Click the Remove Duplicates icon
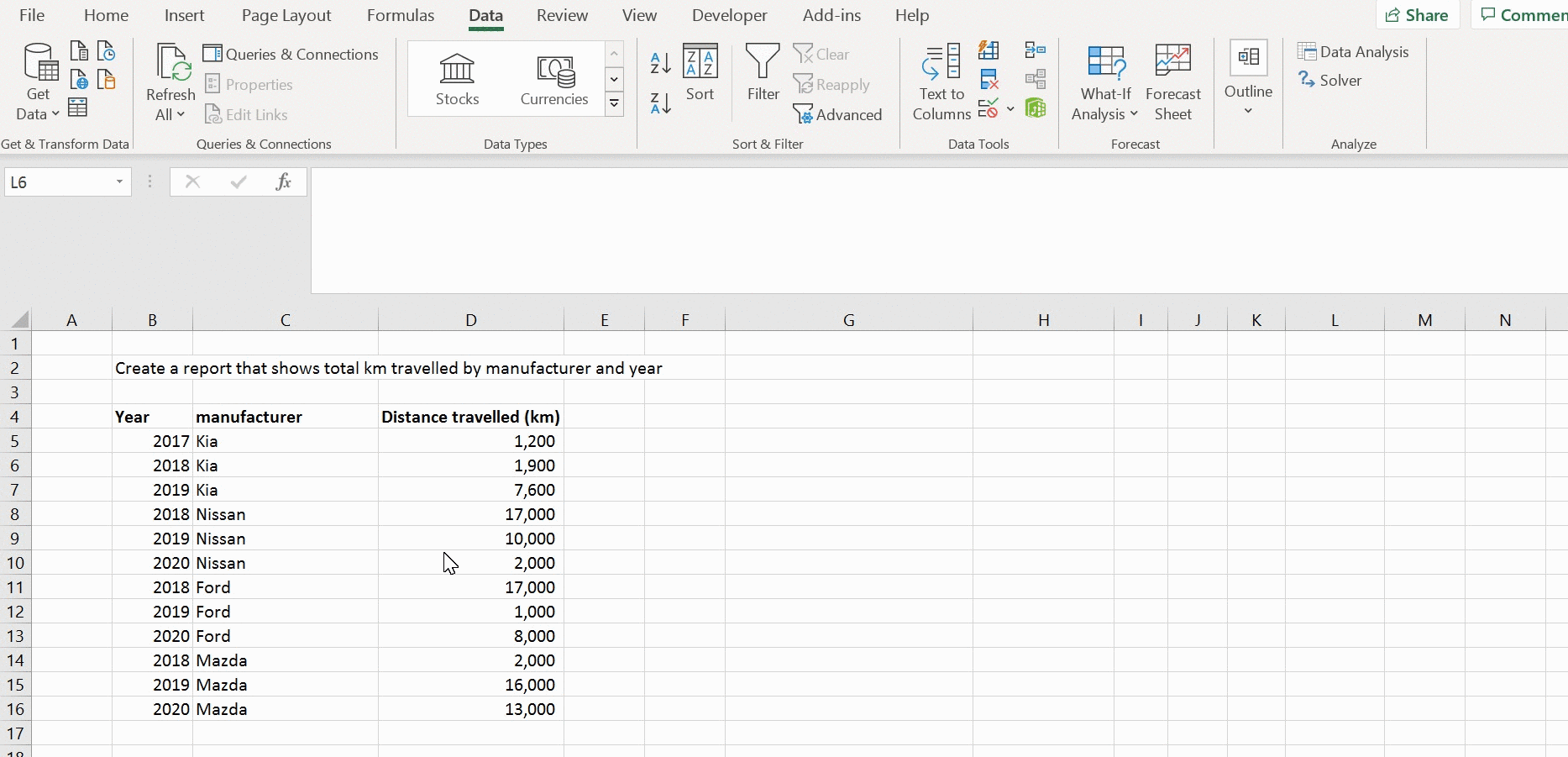1568x757 pixels. point(989,80)
